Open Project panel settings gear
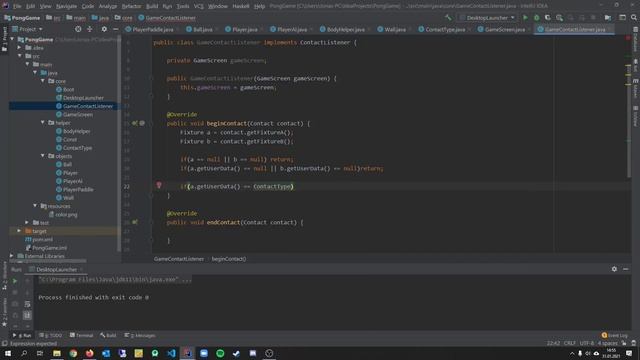Viewport: 640px width, 360px height. [x=104, y=29]
